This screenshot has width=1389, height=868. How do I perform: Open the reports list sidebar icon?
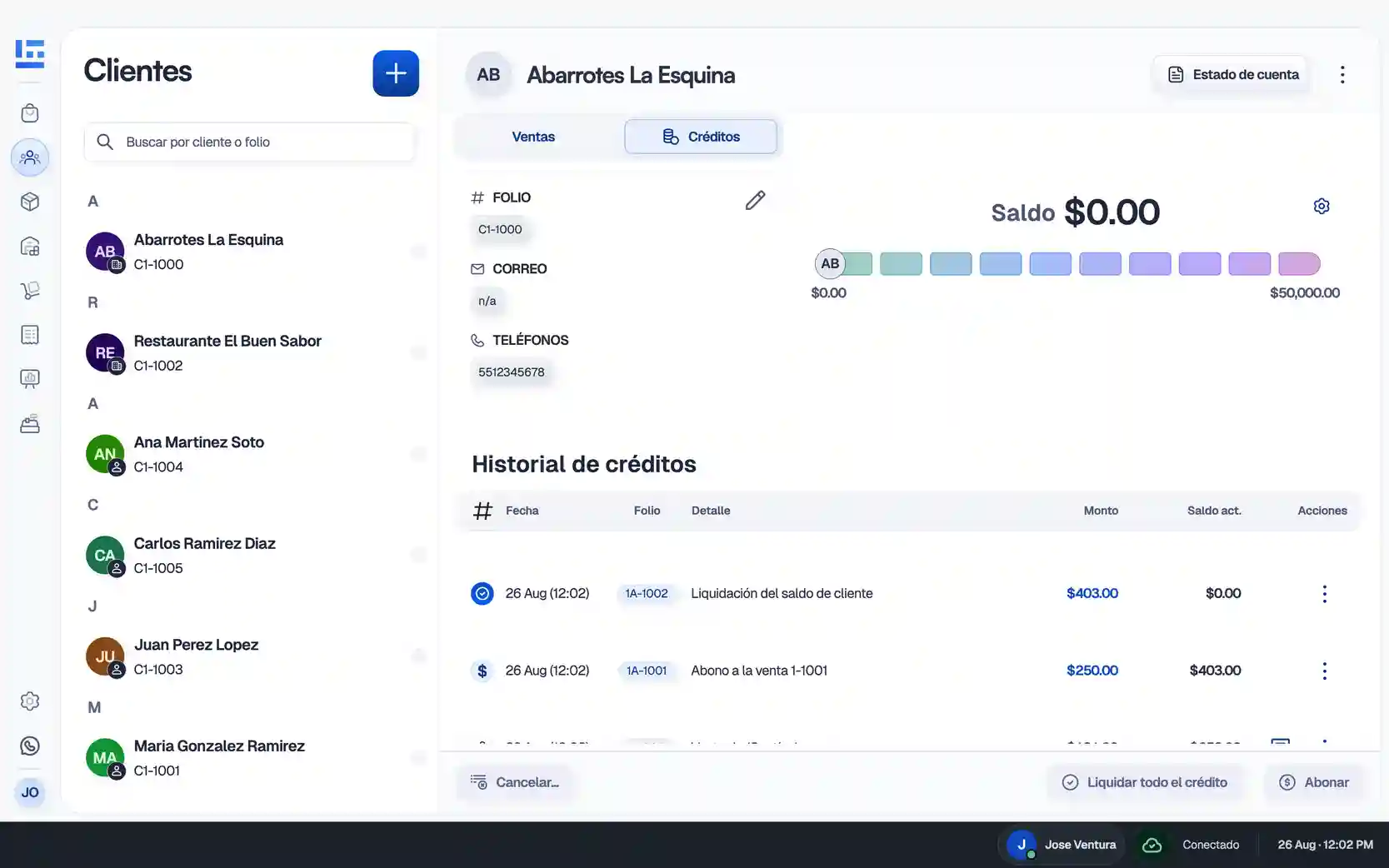pos(30,335)
